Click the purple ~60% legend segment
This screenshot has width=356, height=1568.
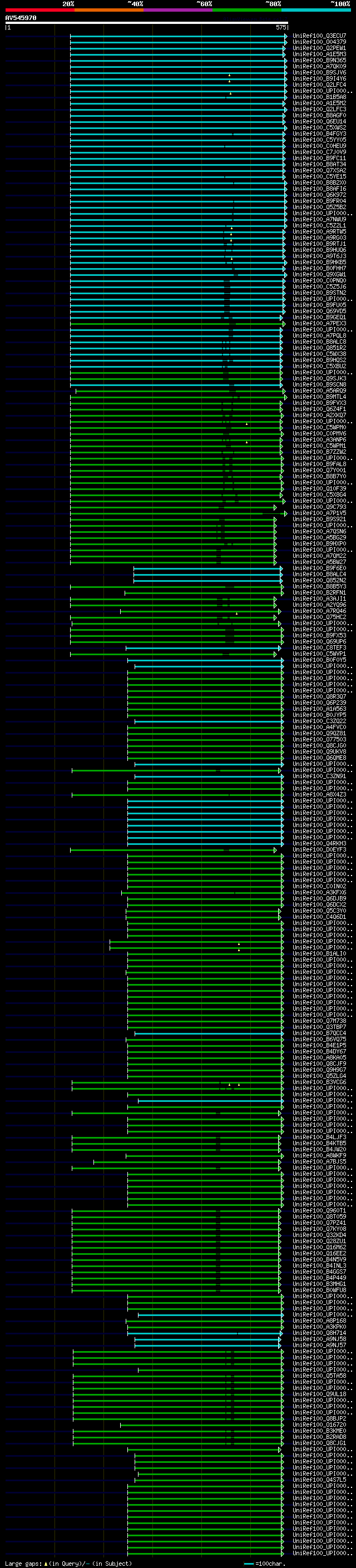pos(177,10)
